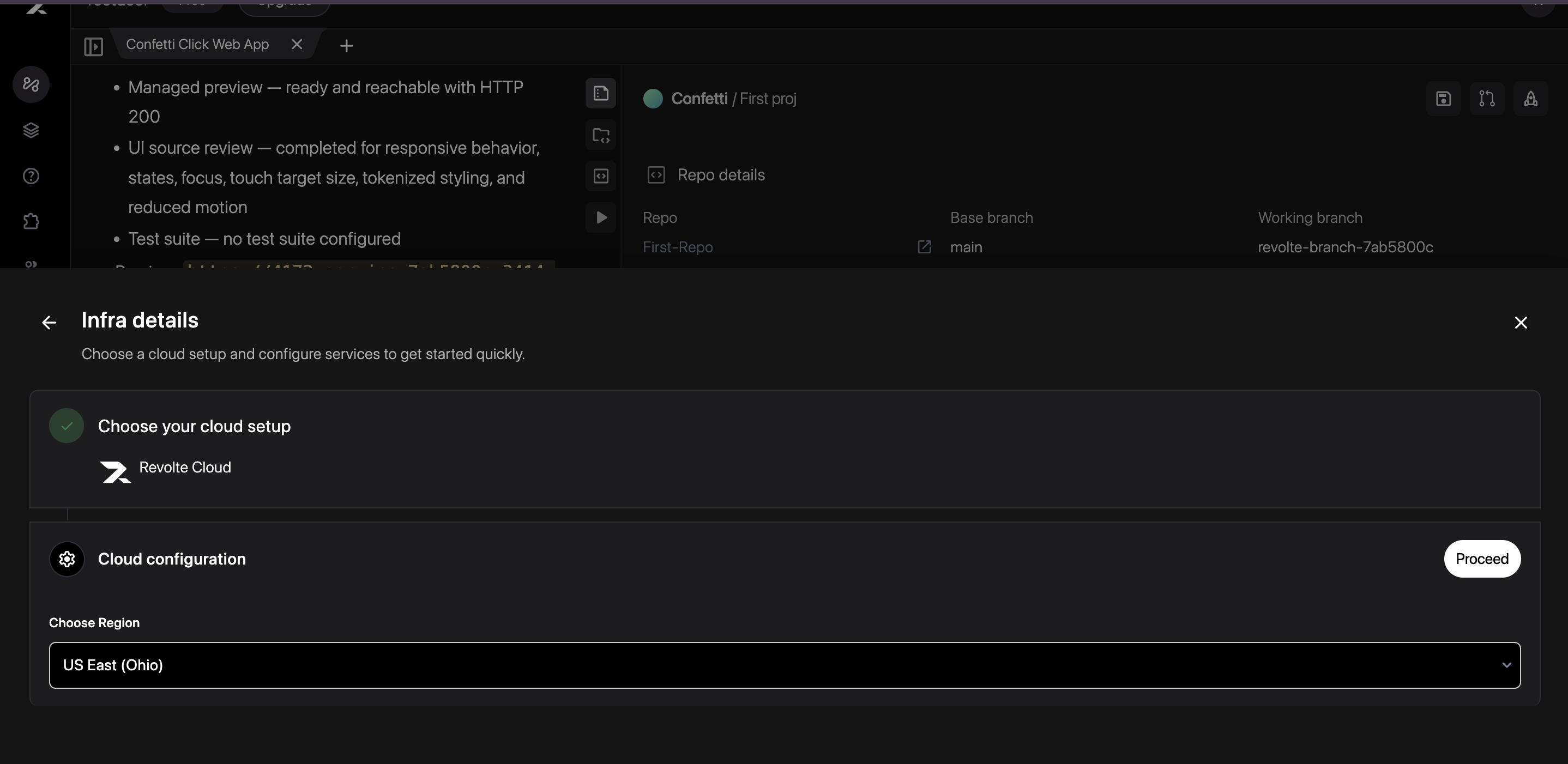The width and height of the screenshot is (1568, 764).
Task: Click the save disk icon
Action: tap(1443, 99)
